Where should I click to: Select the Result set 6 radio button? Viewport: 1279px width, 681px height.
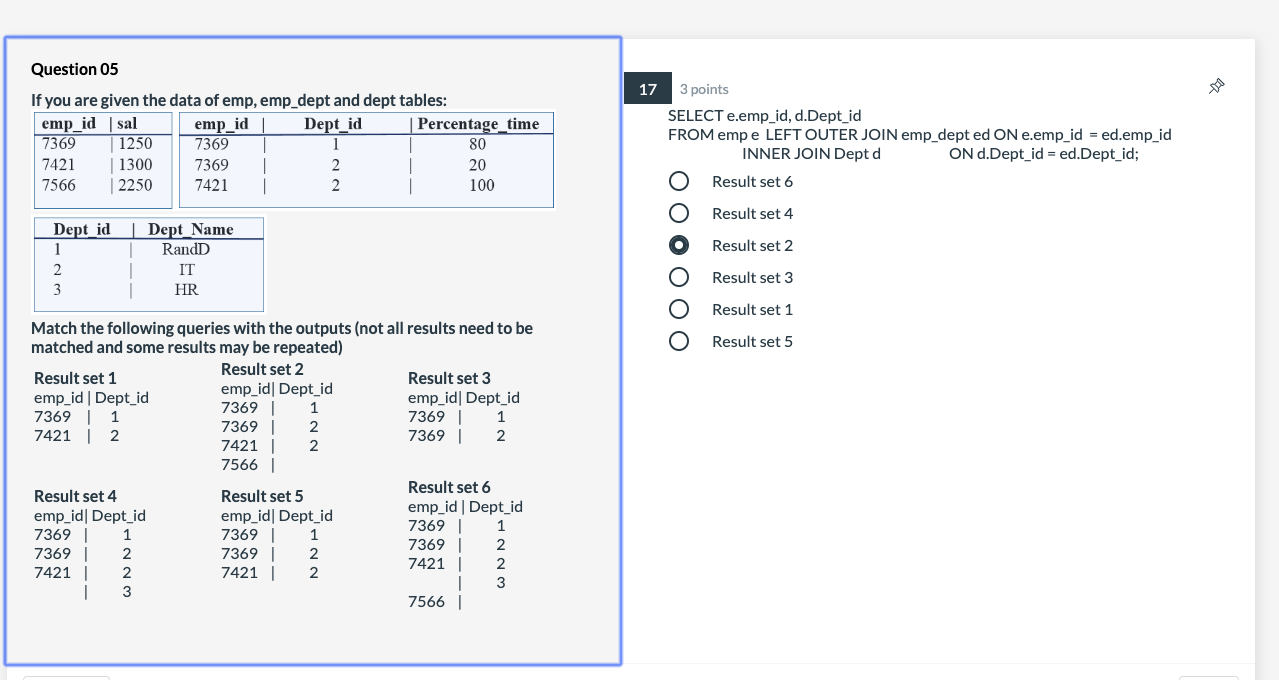(679, 181)
